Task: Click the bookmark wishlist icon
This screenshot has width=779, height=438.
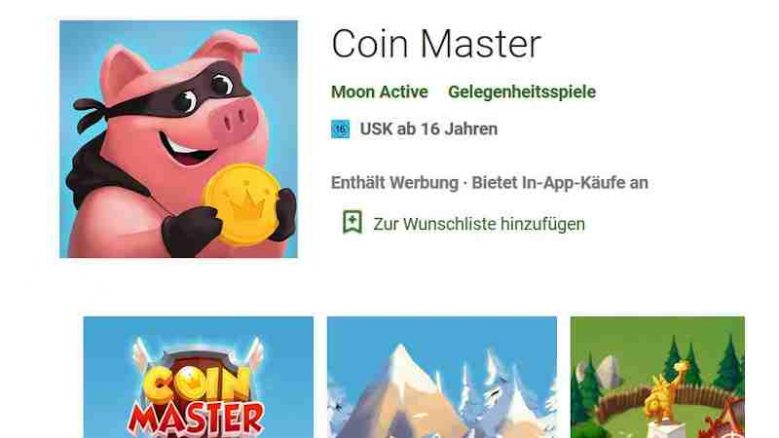Action: coord(352,222)
